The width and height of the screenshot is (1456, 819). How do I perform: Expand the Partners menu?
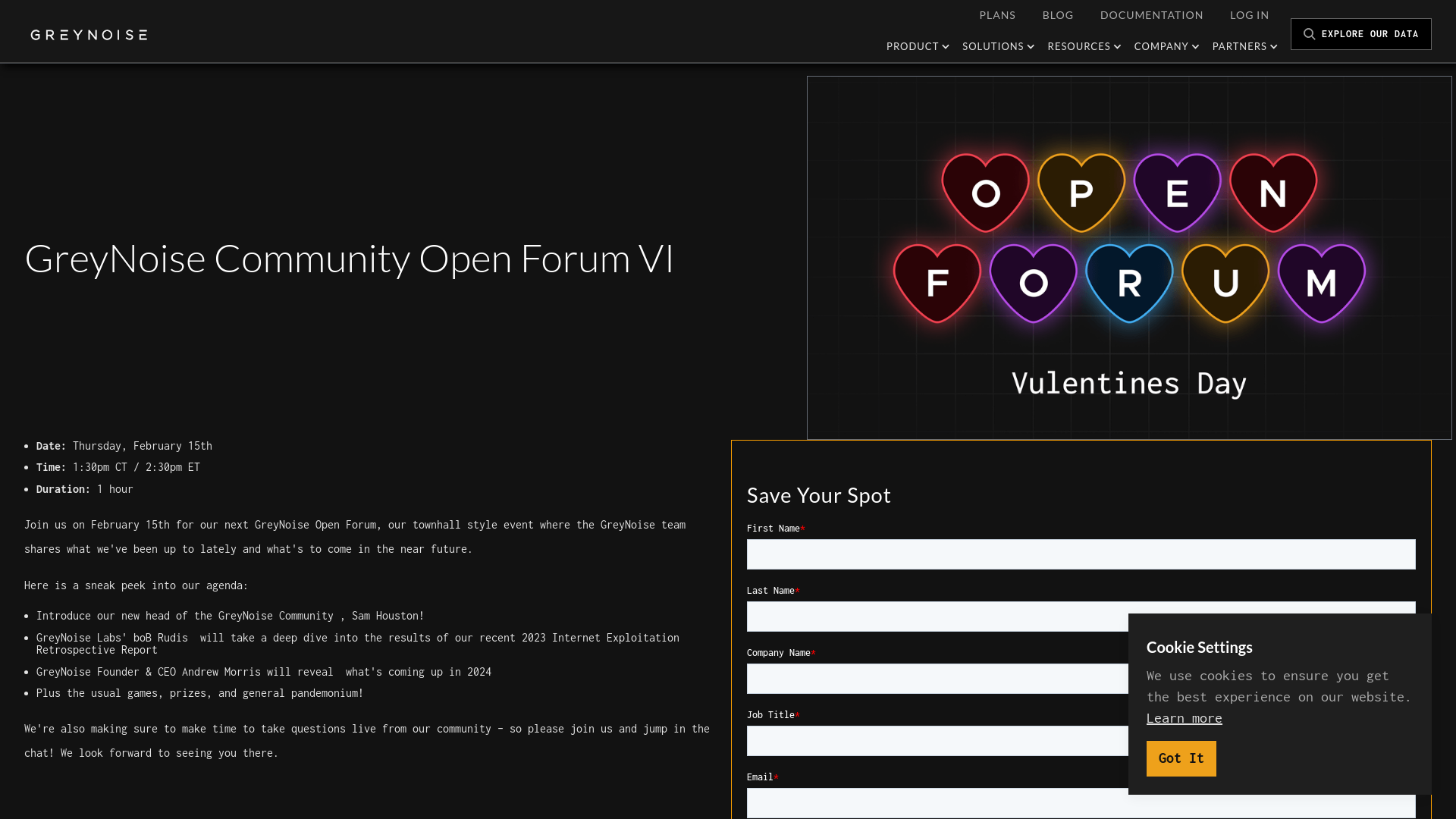pyautogui.click(x=1244, y=46)
